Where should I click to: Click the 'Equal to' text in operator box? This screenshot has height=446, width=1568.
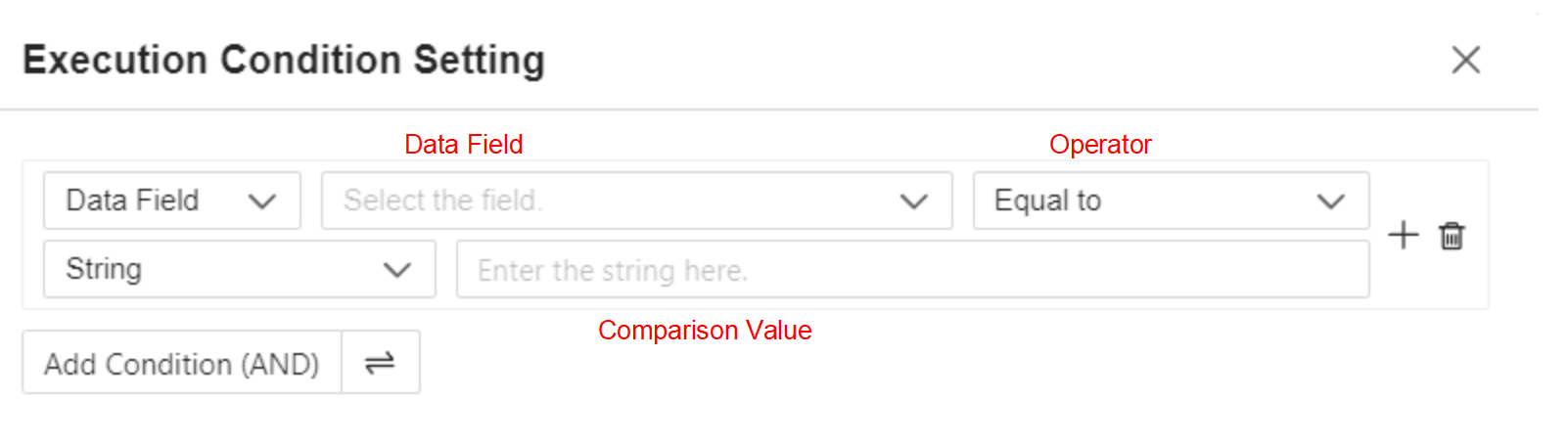[x=1048, y=201]
